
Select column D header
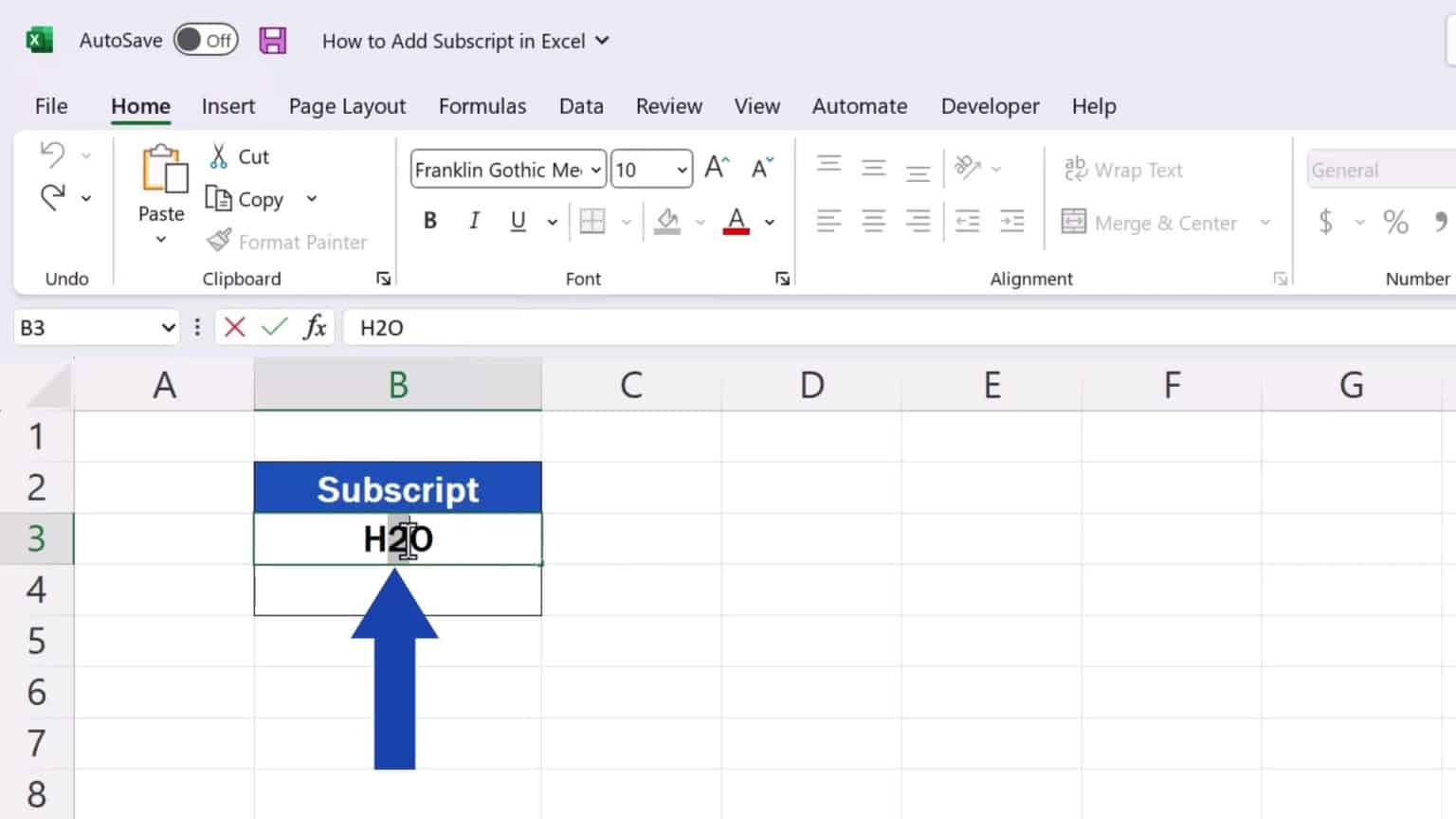coord(811,385)
